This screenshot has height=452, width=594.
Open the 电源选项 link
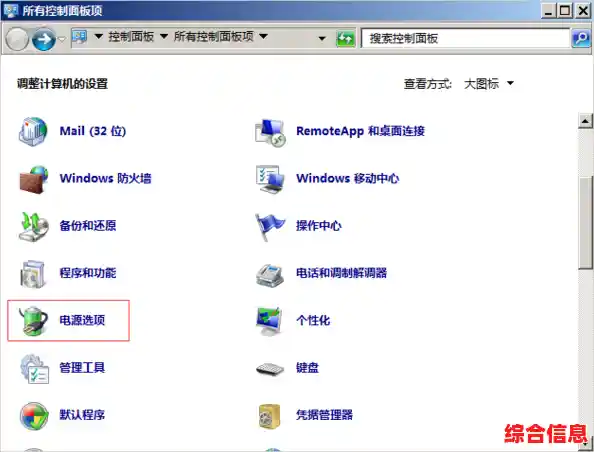[x=82, y=320]
